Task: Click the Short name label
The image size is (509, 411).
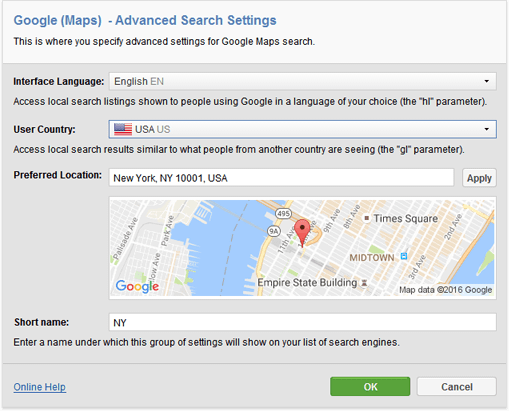Action: [41, 322]
